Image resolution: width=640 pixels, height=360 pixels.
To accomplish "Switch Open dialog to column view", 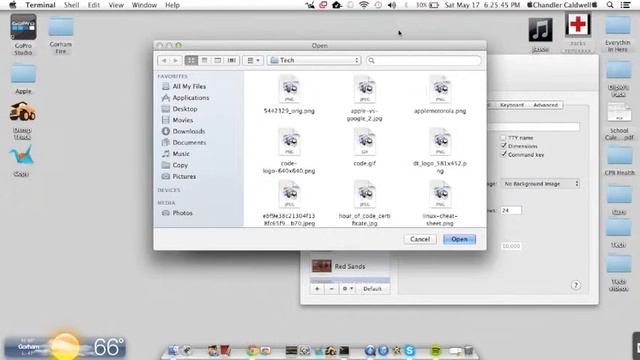I will click(218, 60).
